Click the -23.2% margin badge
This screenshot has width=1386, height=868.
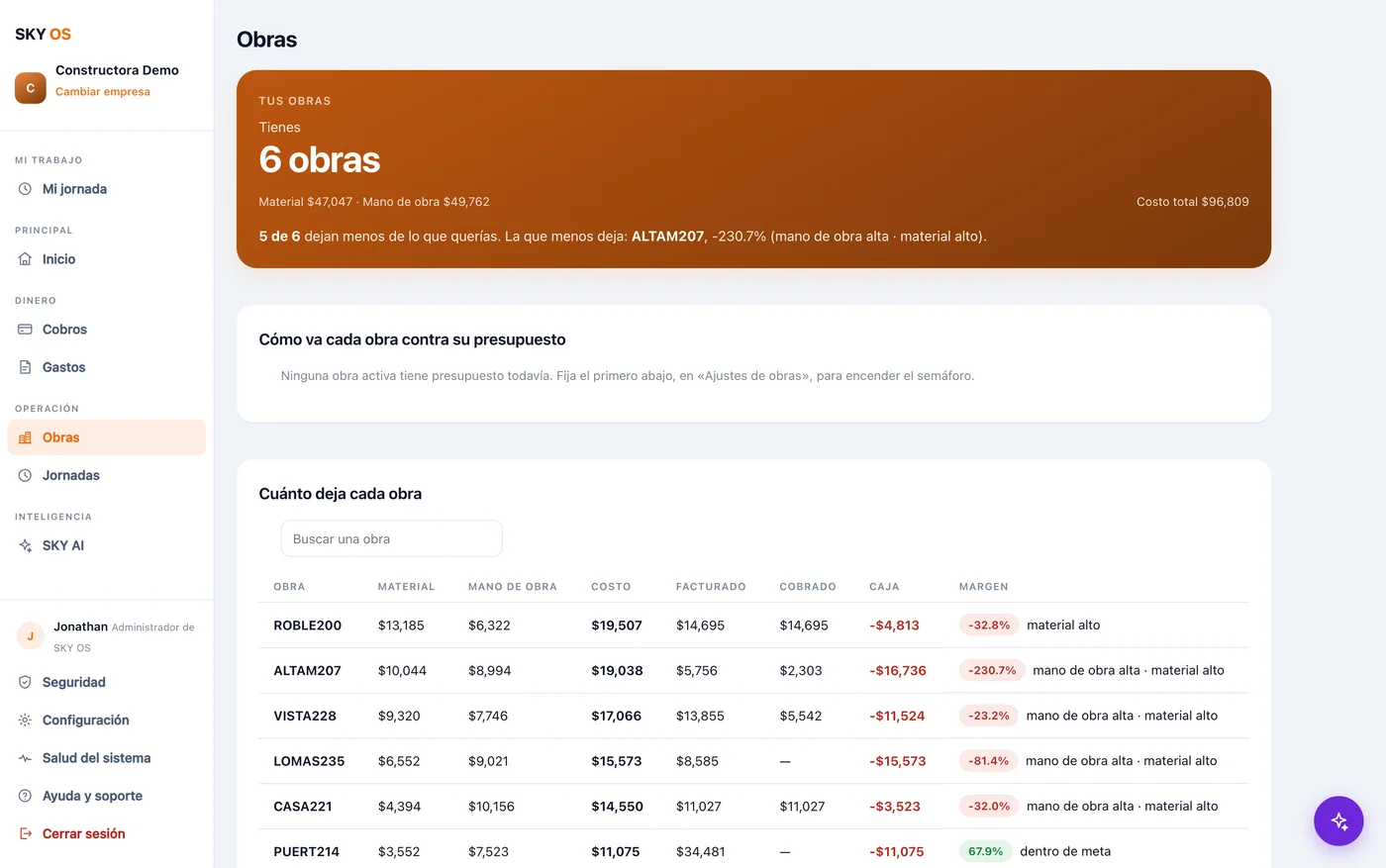pos(989,716)
